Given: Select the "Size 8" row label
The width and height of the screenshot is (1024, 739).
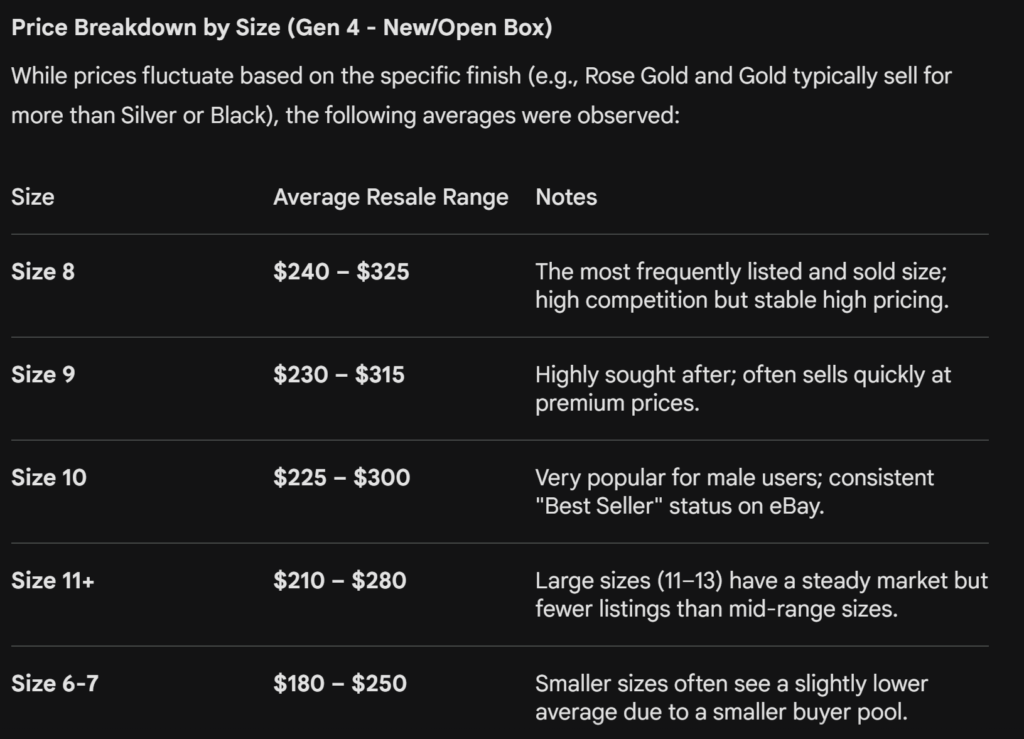Looking at the screenshot, I should pos(43,271).
